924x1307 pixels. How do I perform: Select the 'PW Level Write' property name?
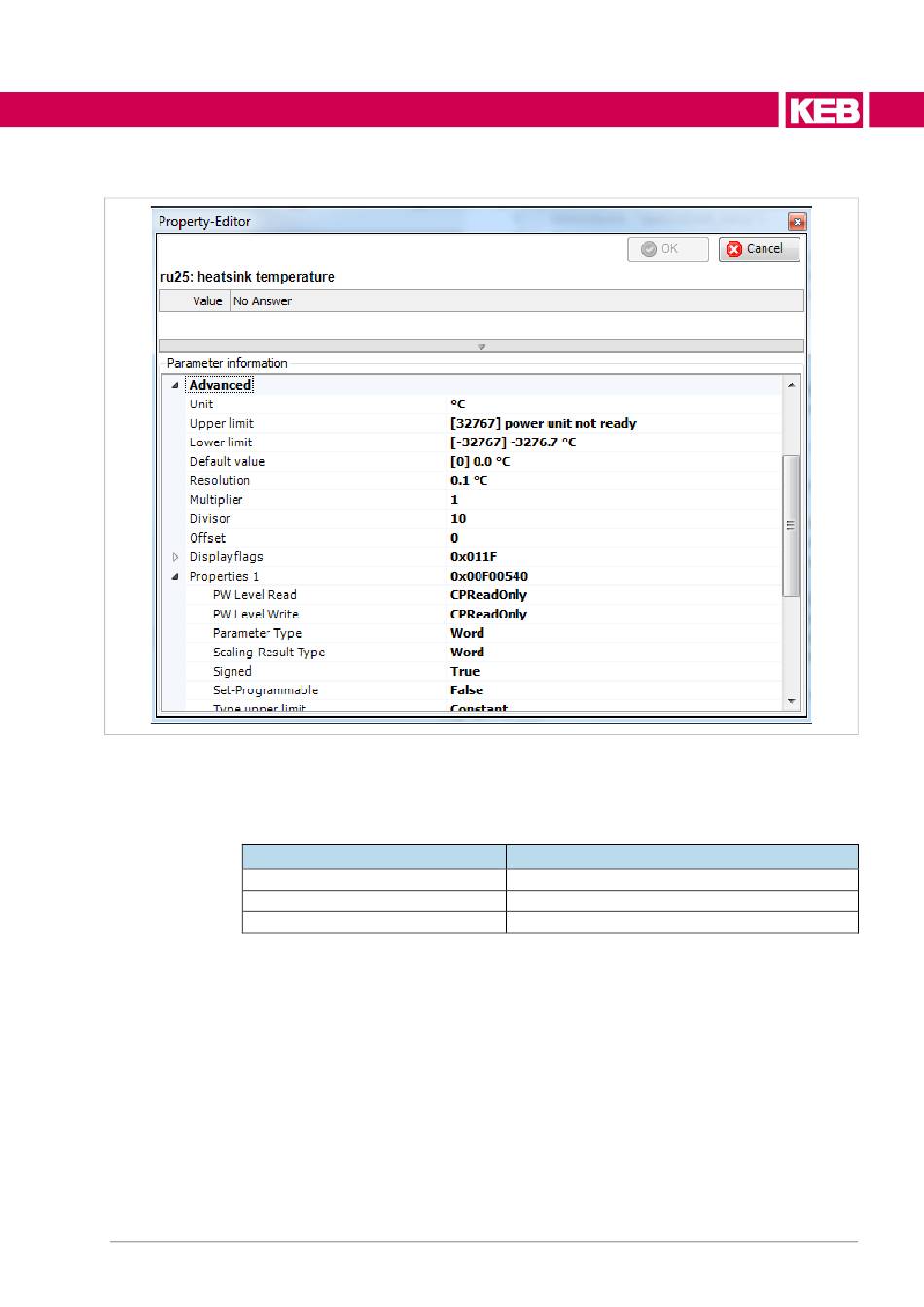(x=256, y=615)
